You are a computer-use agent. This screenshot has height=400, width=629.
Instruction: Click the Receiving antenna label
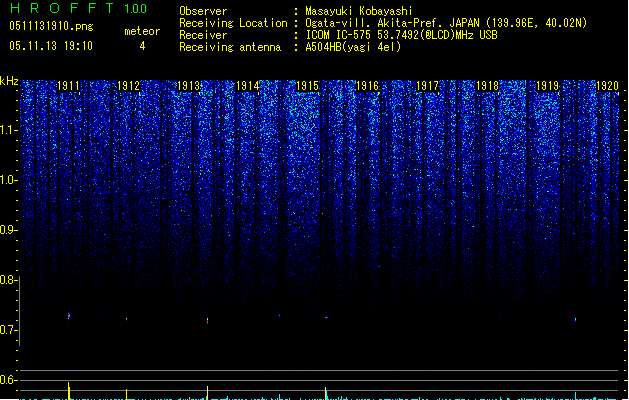[230, 47]
